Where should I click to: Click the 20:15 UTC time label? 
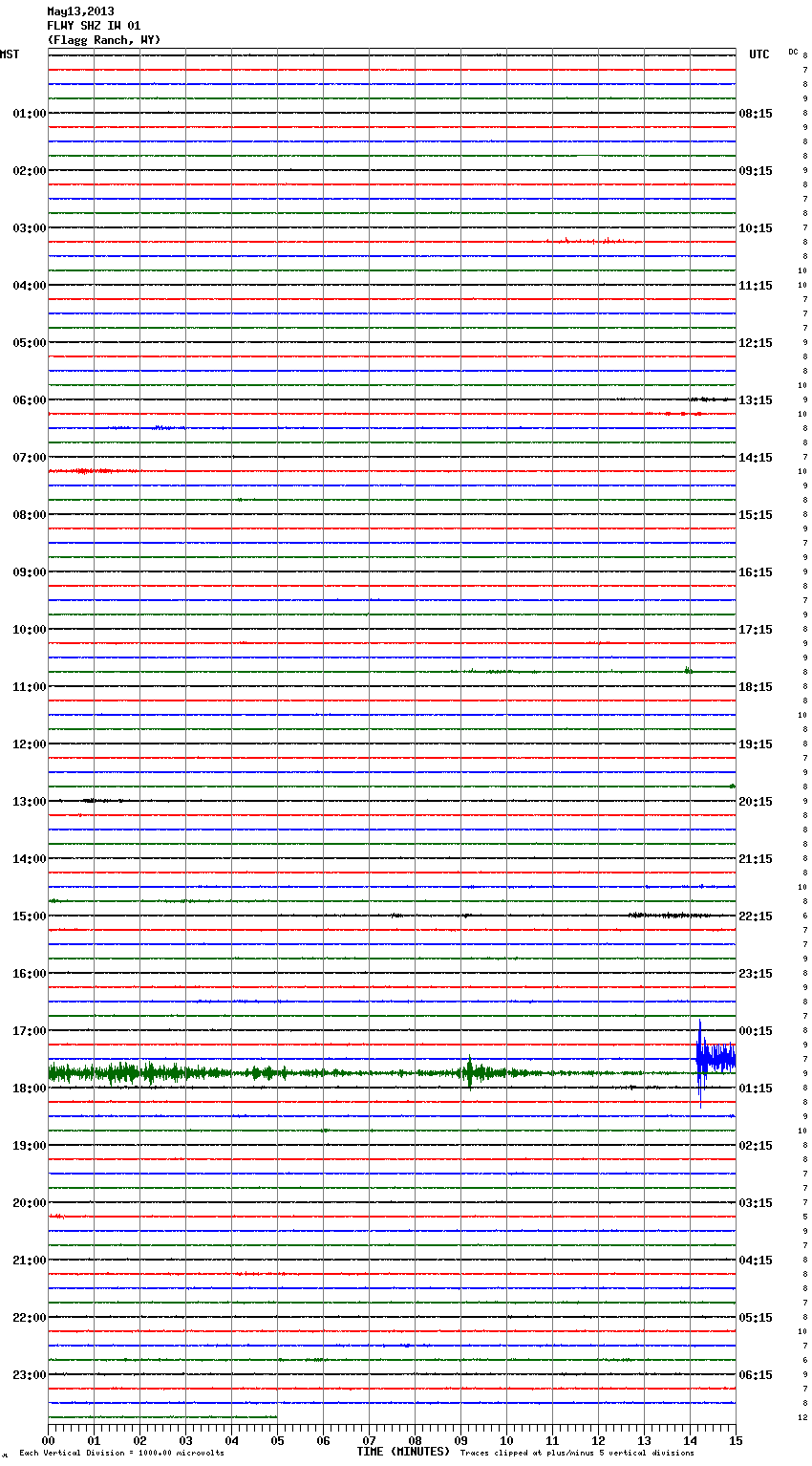click(x=756, y=802)
